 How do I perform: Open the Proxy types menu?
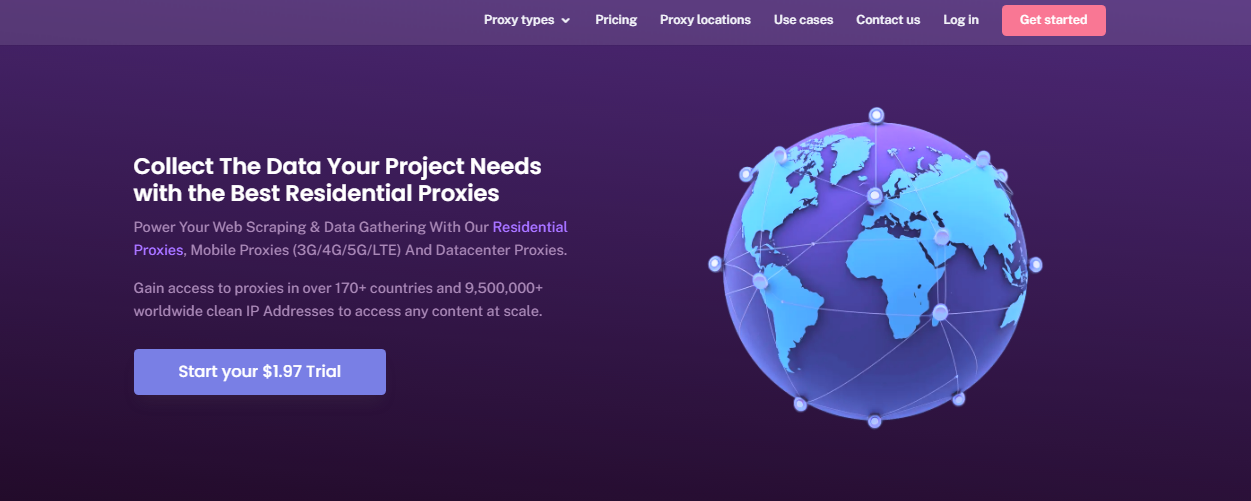coord(527,20)
